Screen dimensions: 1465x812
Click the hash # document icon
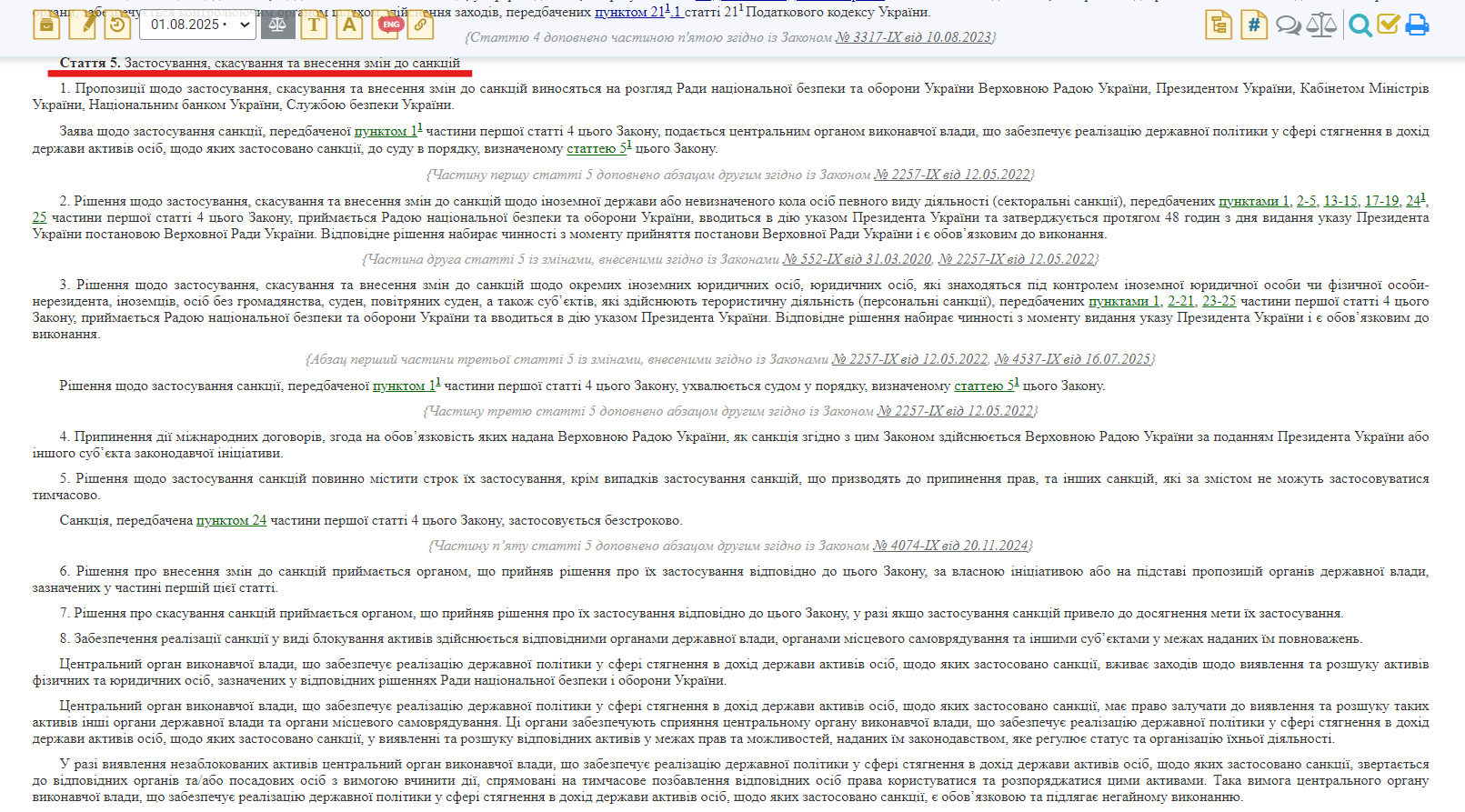click(1254, 25)
